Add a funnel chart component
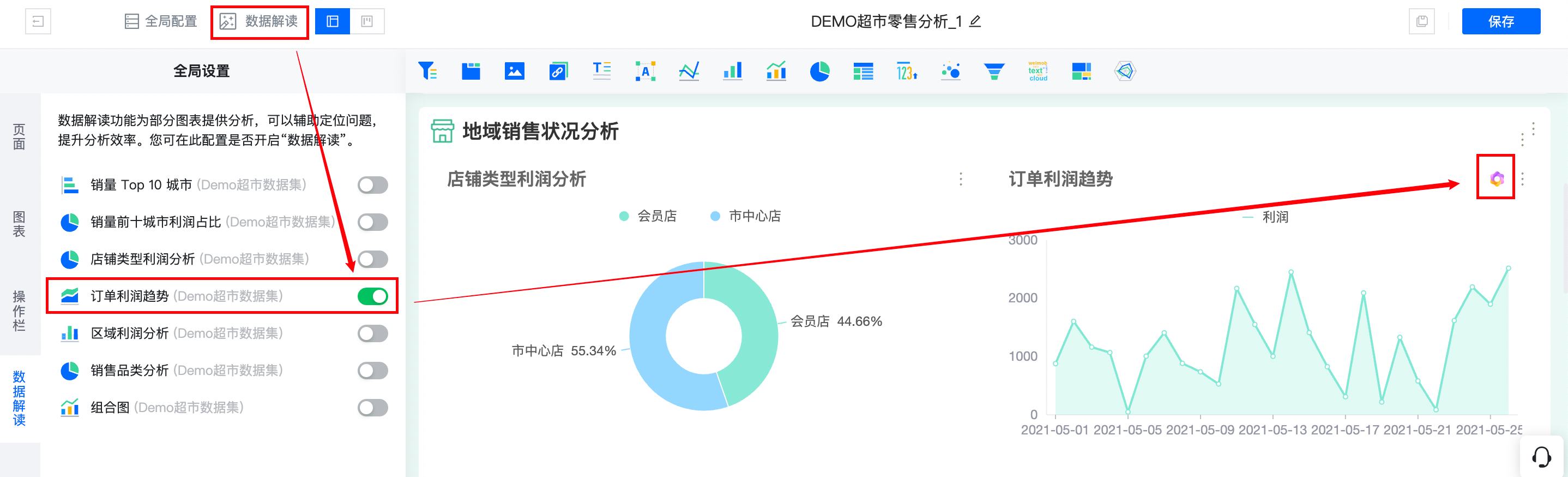The image size is (1568, 477). (994, 71)
